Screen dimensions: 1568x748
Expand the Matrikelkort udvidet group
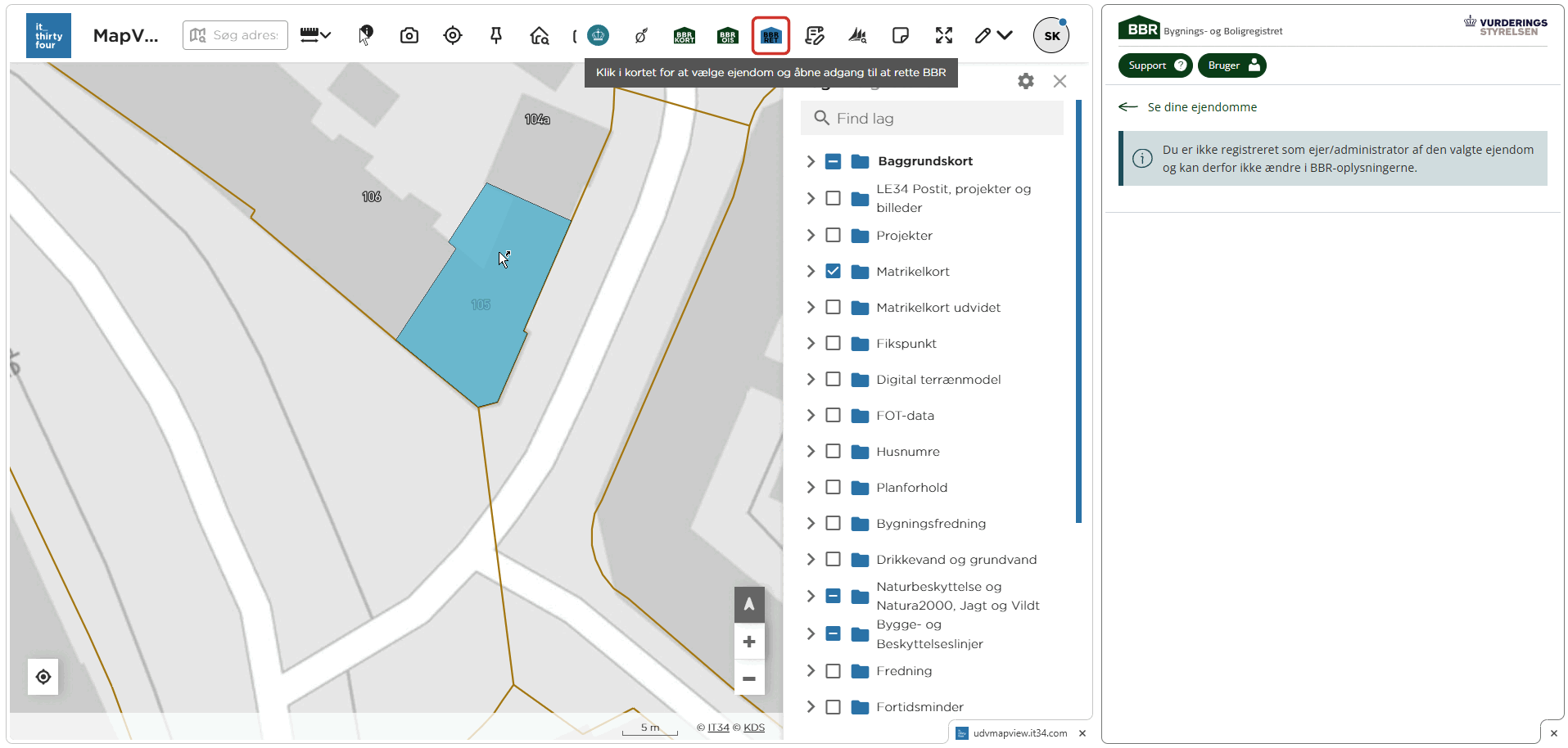(811, 307)
